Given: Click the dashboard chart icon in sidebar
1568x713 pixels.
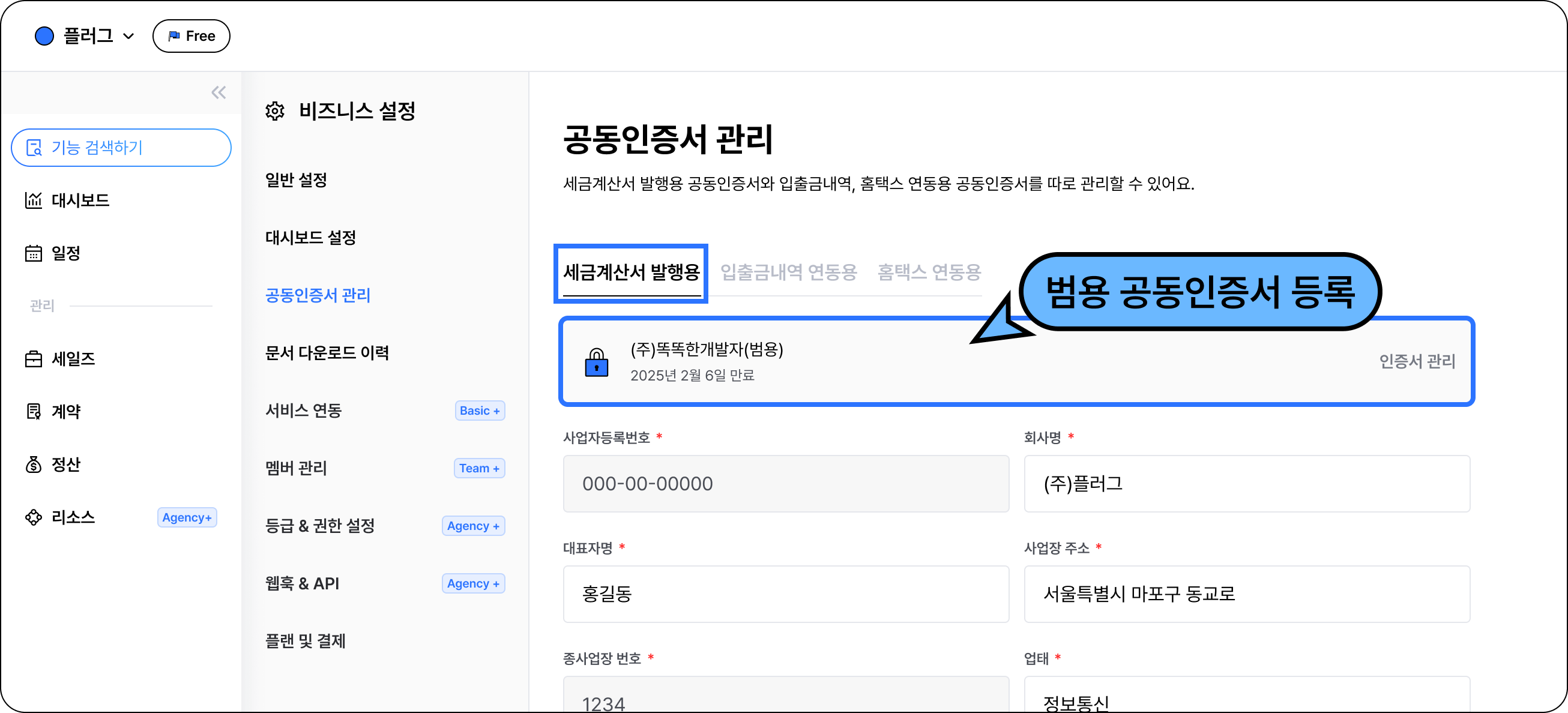Looking at the screenshot, I should tap(34, 200).
